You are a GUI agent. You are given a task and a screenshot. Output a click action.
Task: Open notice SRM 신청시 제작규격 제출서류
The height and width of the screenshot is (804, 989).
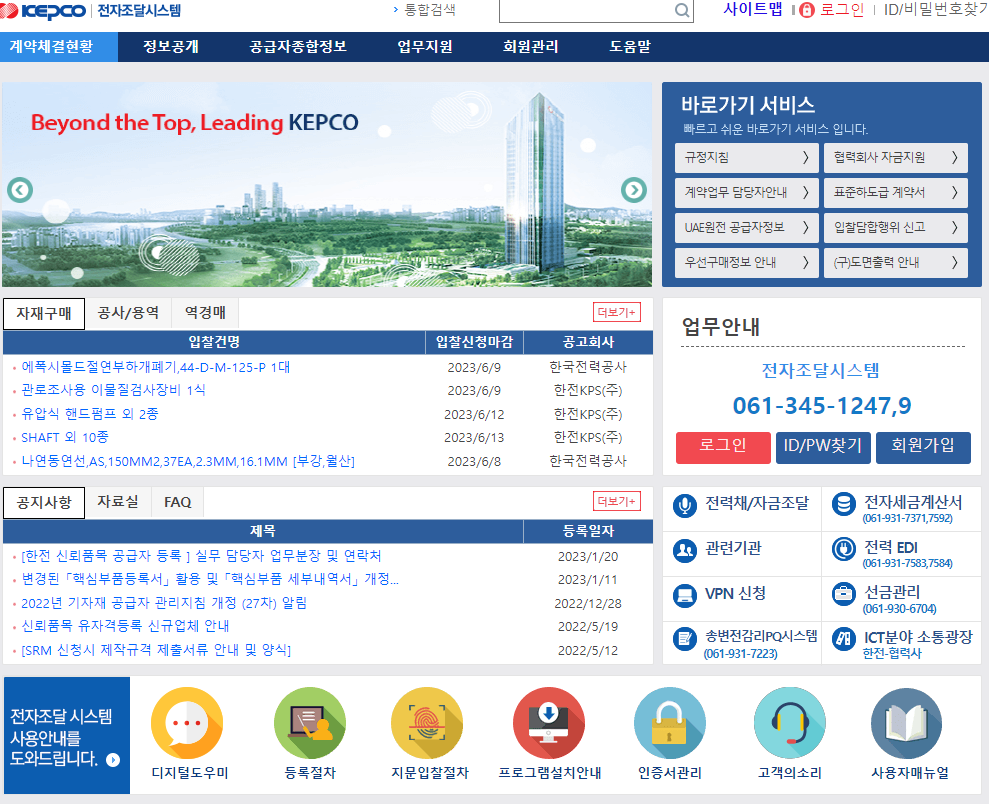point(156,650)
